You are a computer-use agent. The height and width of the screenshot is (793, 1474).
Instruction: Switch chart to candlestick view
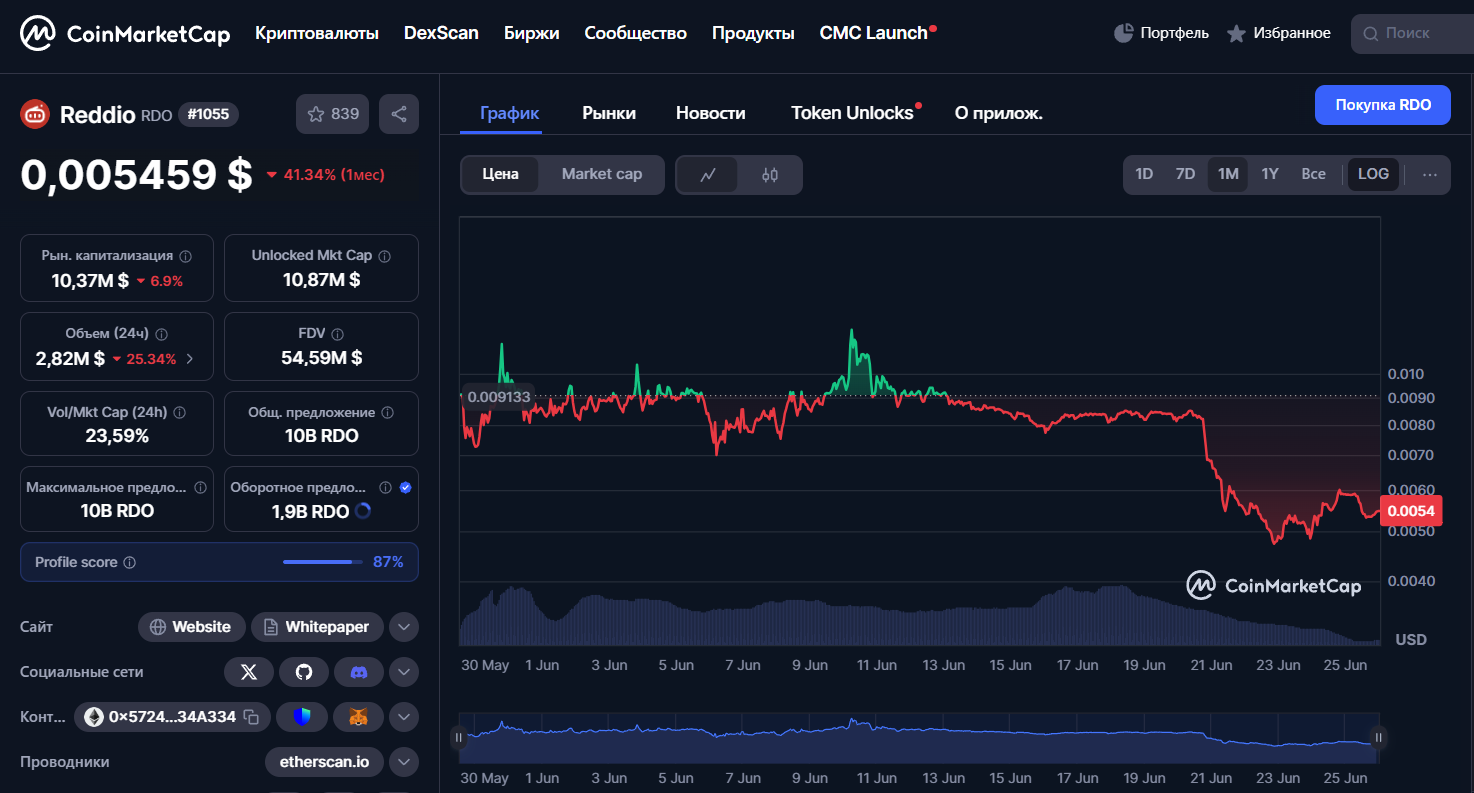(769, 175)
